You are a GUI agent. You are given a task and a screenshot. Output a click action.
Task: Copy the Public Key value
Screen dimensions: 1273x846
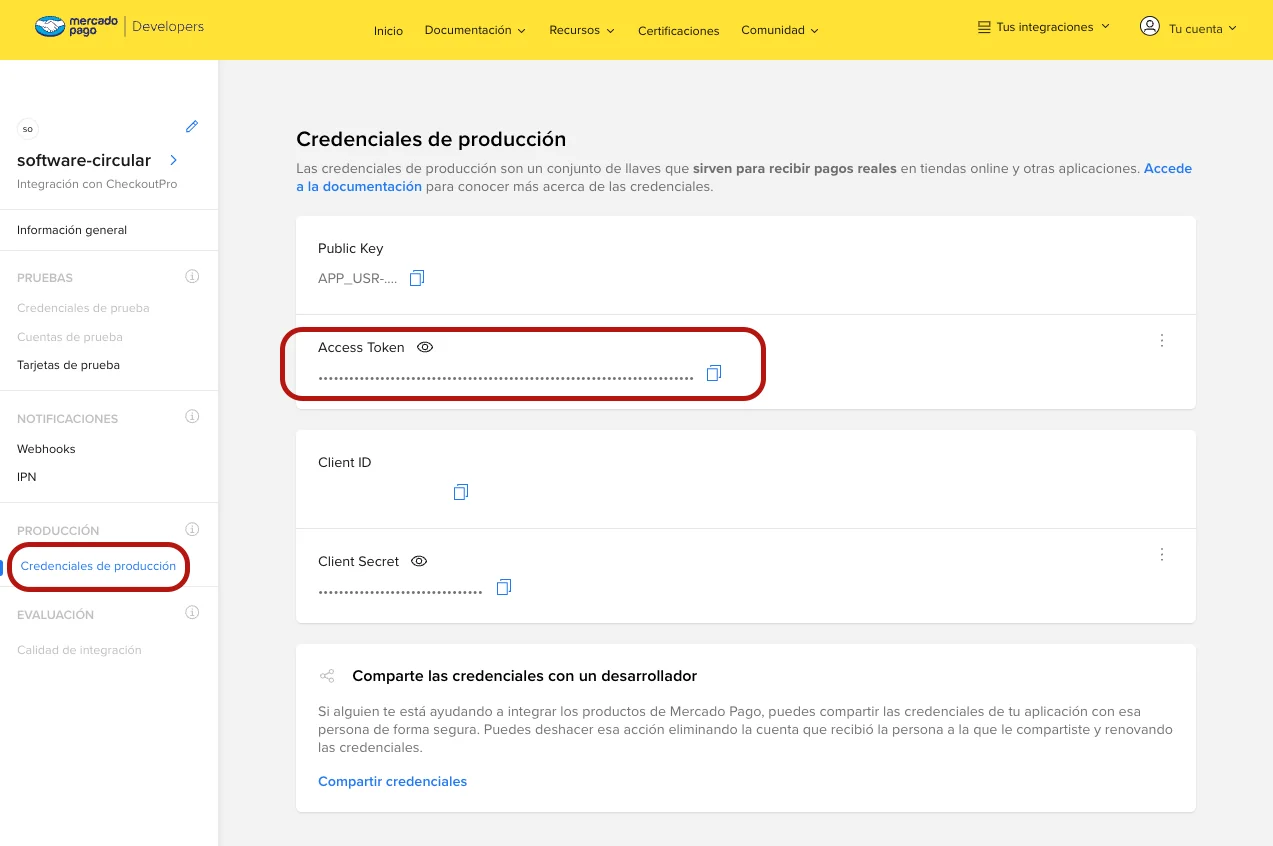[x=417, y=277]
